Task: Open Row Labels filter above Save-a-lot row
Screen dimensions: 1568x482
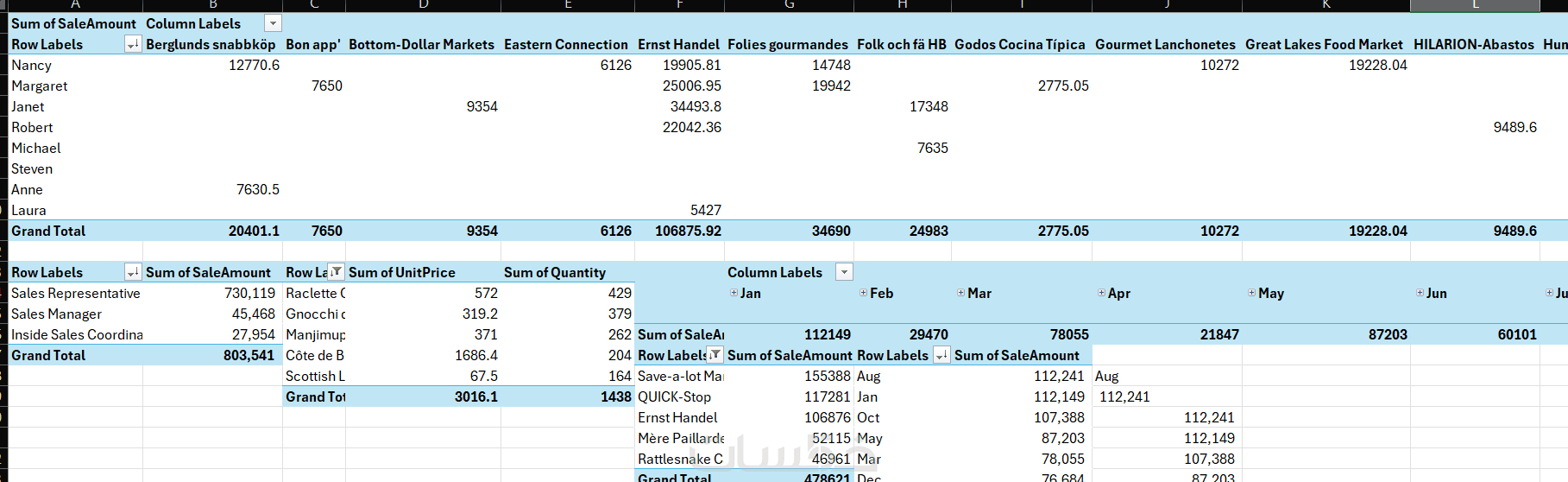Action: pyautogui.click(x=715, y=354)
